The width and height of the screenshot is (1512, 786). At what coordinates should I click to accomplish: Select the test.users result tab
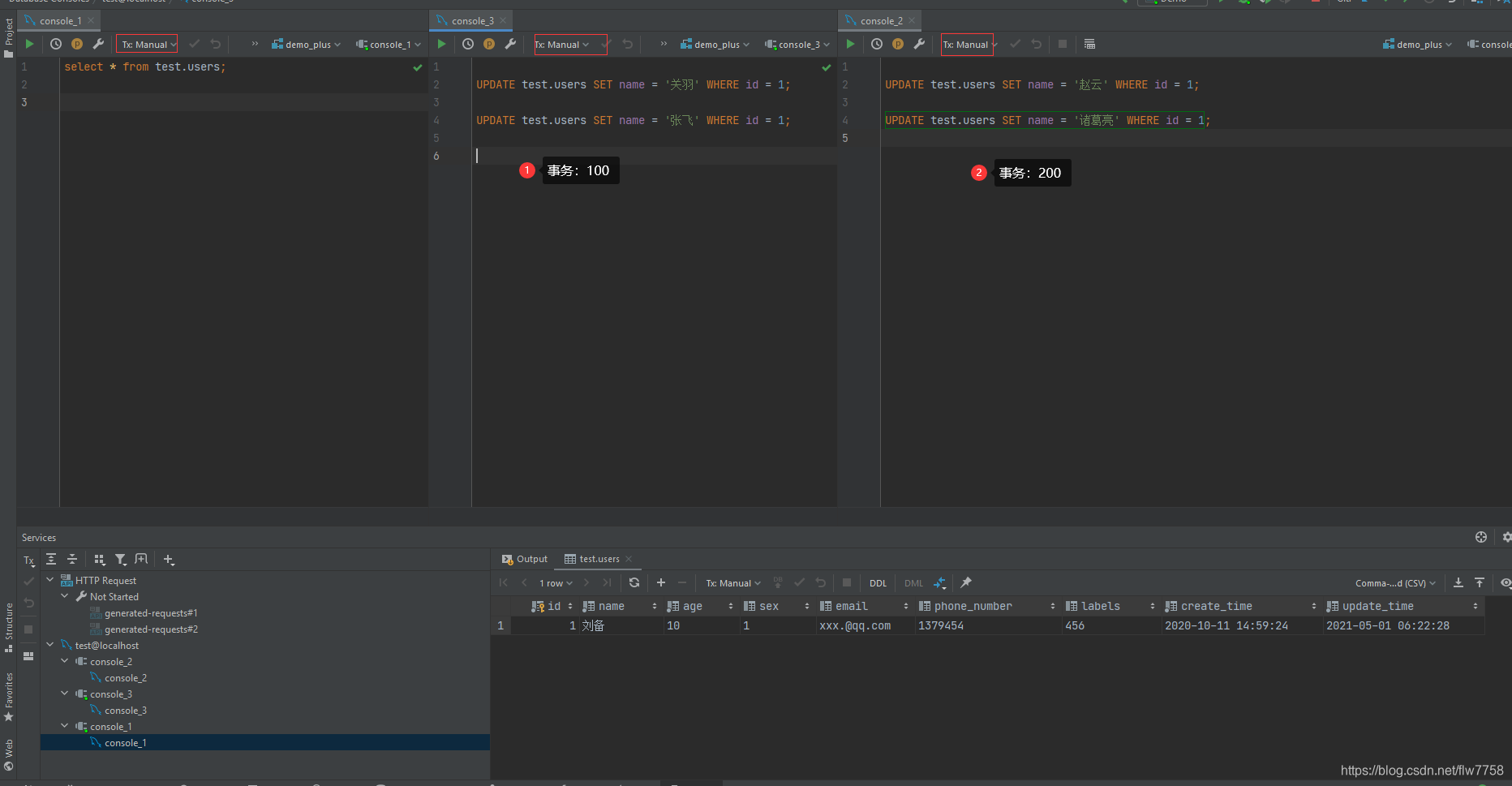tap(599, 559)
